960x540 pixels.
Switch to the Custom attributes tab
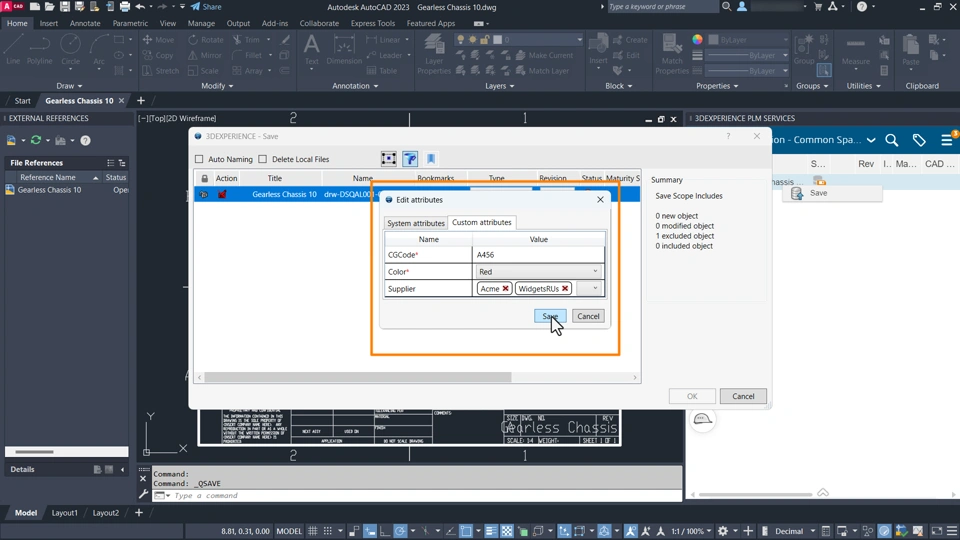[x=482, y=222]
